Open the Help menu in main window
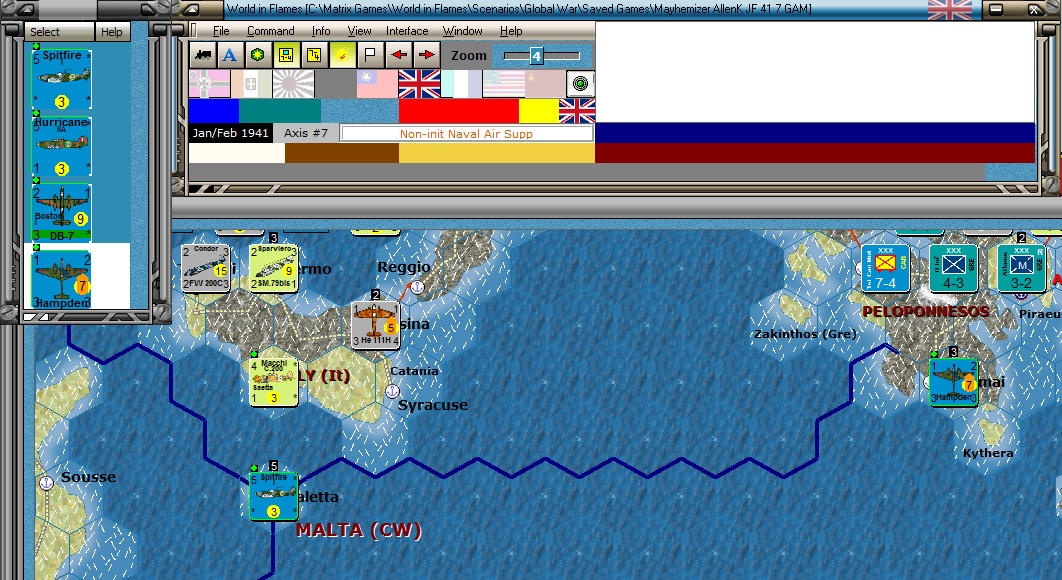Screen dimensions: 1062x580 click(511, 31)
